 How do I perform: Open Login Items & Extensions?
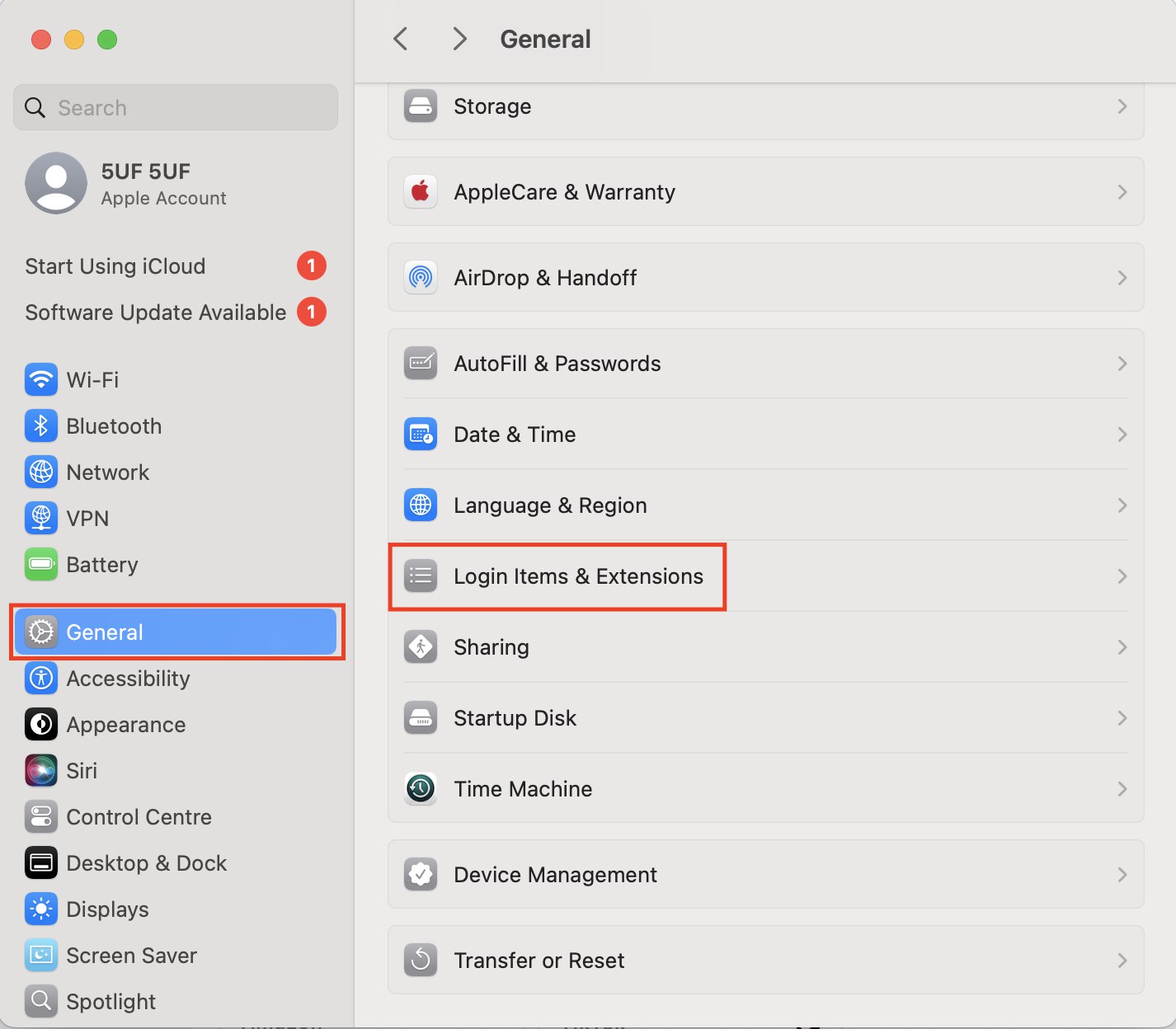tap(577, 576)
